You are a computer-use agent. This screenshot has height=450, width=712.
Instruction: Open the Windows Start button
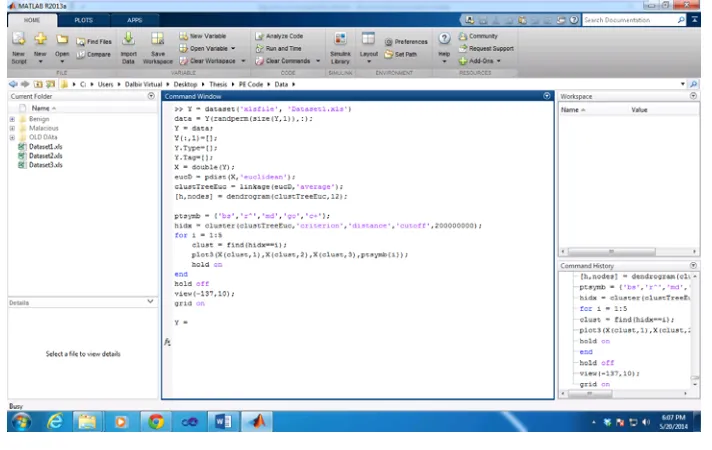point(21,421)
